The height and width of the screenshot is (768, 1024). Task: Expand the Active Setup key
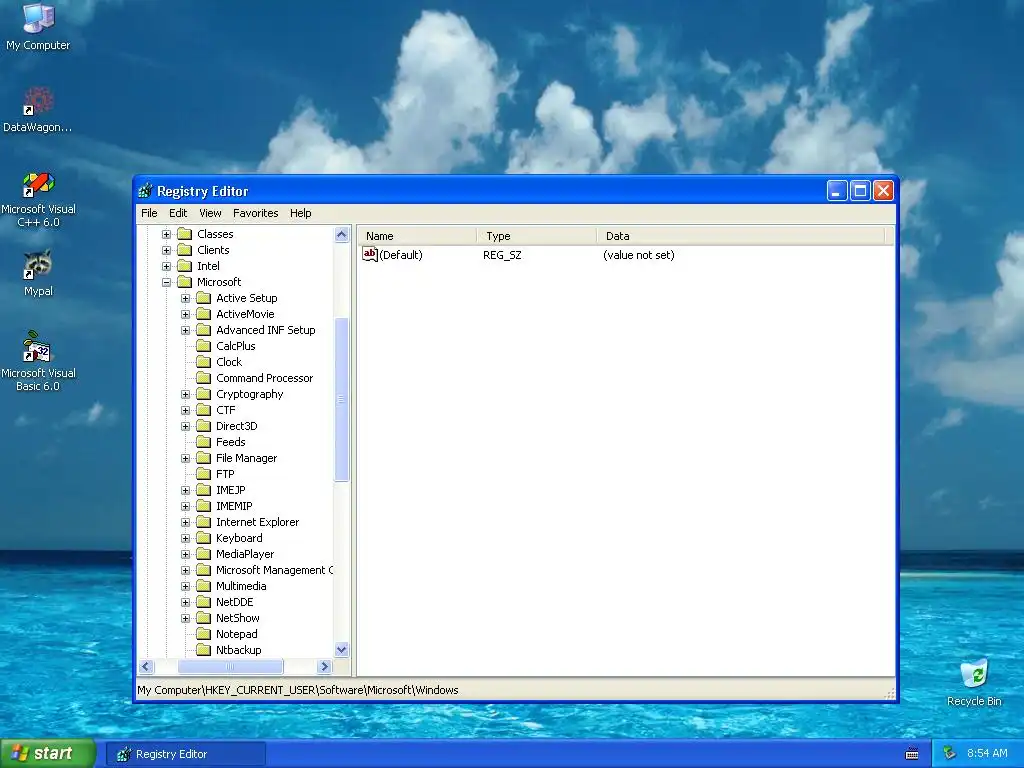tap(185, 298)
